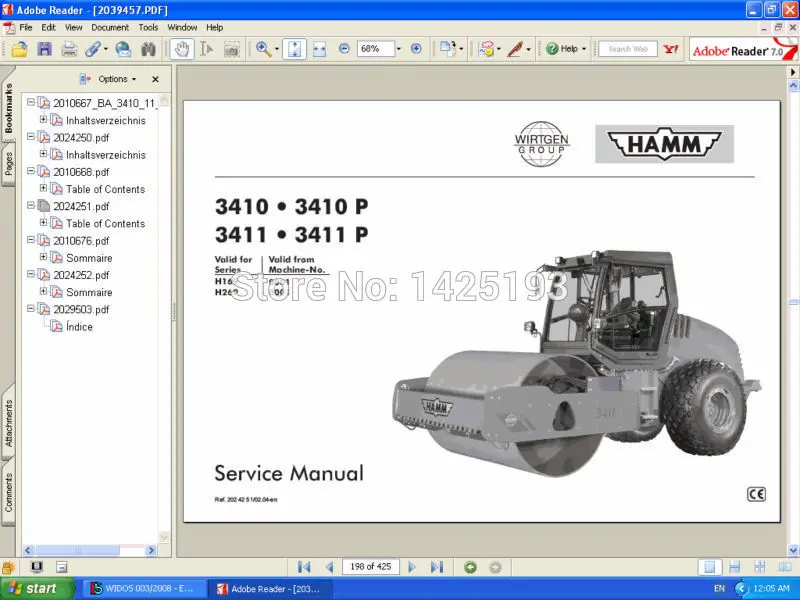The height and width of the screenshot is (600, 800).
Task: Open the Attachments side tab
Action: (x=9, y=423)
